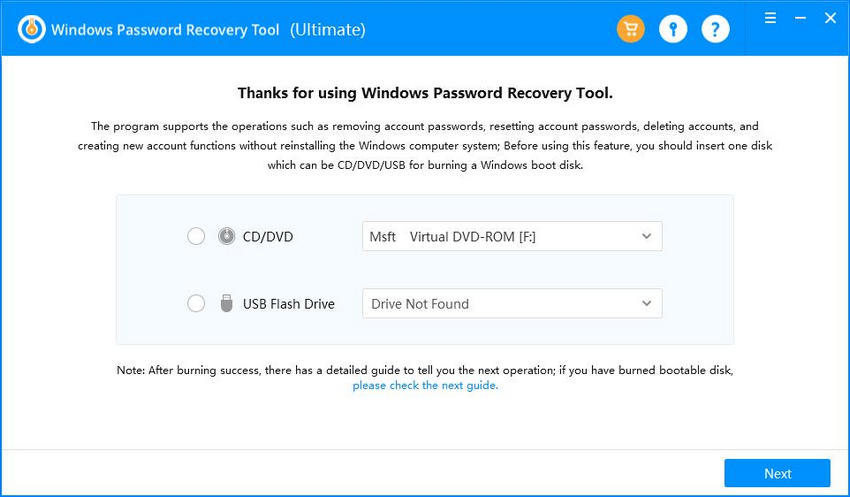The width and height of the screenshot is (850, 497).
Task: Click the app logo in title bar
Action: click(31, 29)
